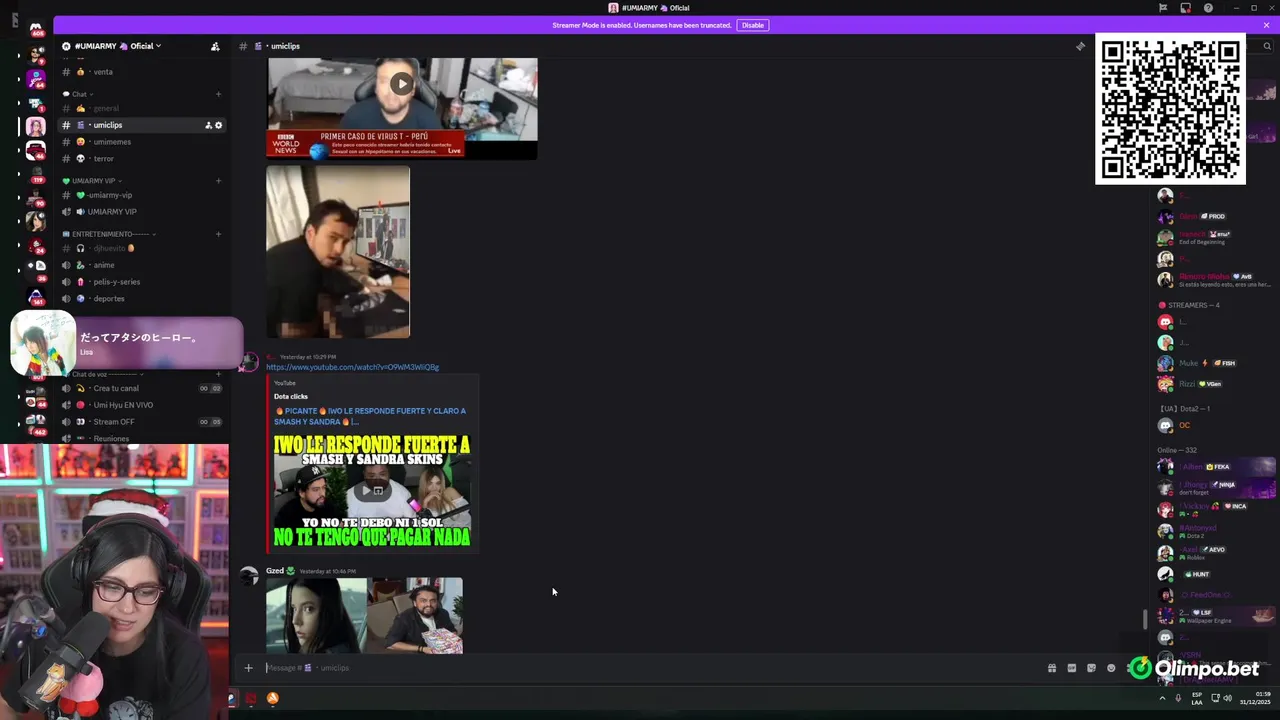Open the PICANTE IWO LE RESPONDE video title
Viewport: 1280px width, 720px height.
click(x=371, y=416)
